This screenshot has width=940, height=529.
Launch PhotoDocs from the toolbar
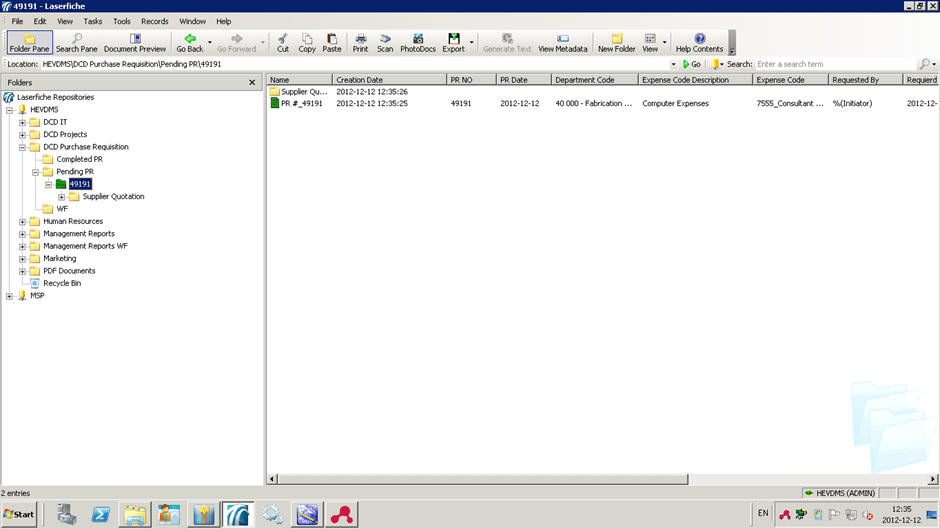(x=418, y=43)
